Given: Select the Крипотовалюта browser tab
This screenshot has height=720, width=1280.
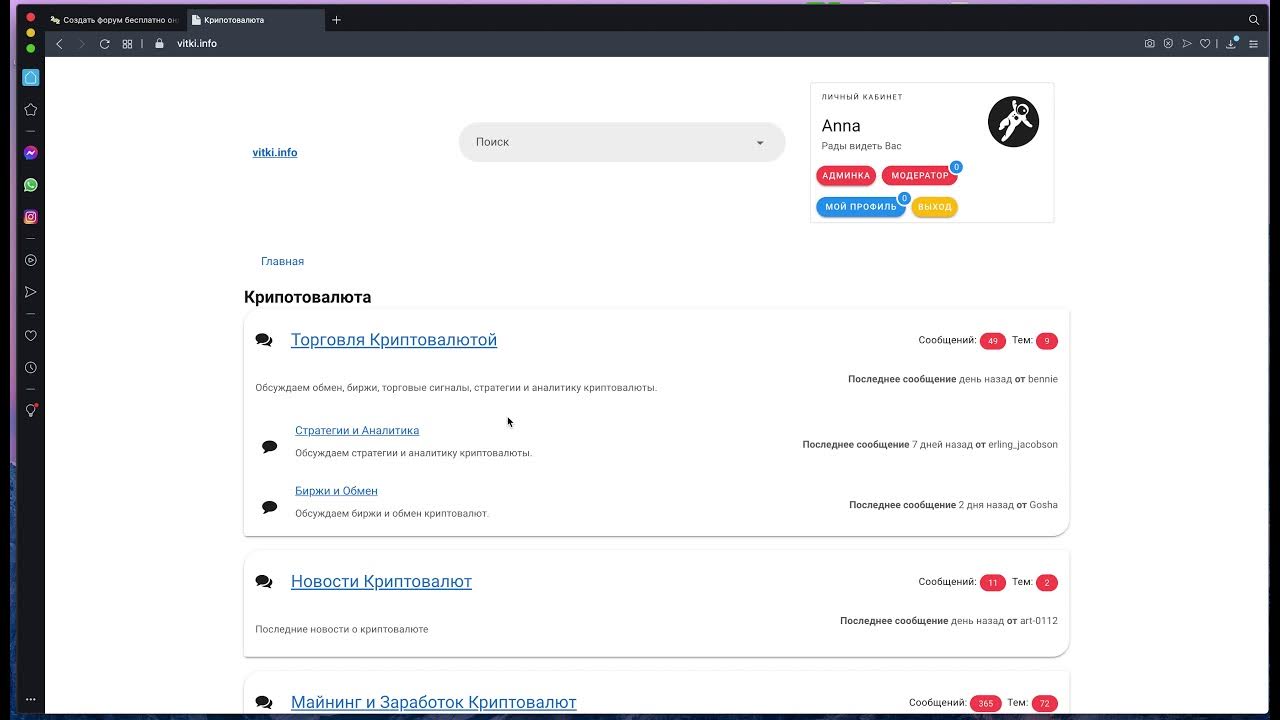Looking at the screenshot, I should click(255, 20).
